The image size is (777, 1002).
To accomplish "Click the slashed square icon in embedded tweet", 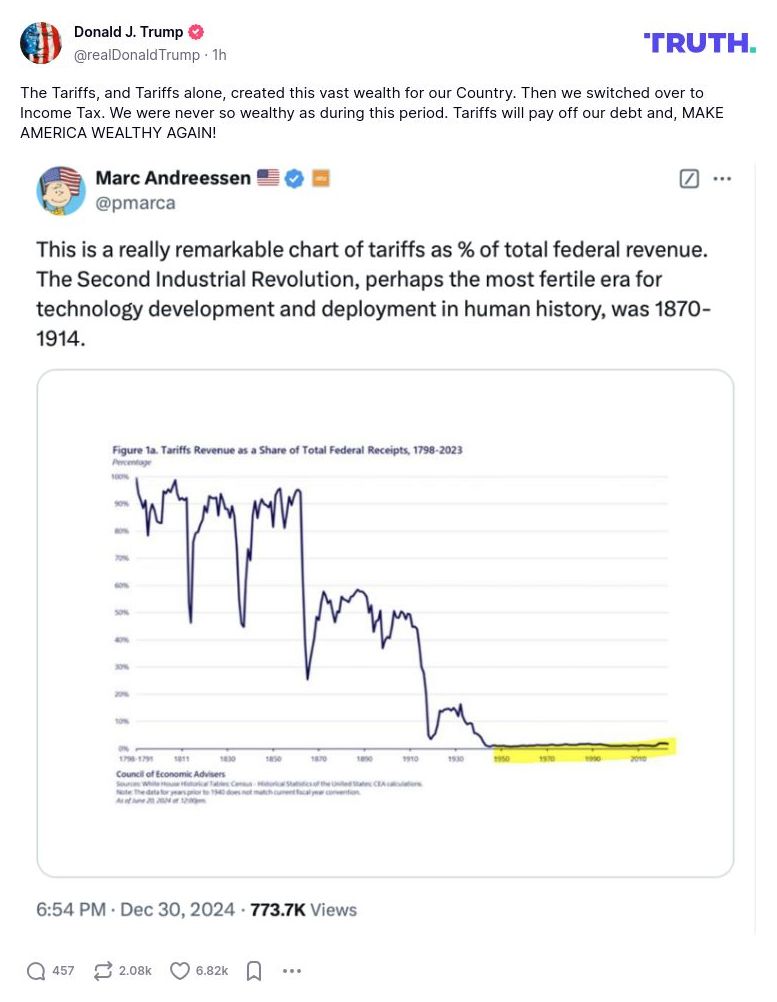I will click(688, 179).
